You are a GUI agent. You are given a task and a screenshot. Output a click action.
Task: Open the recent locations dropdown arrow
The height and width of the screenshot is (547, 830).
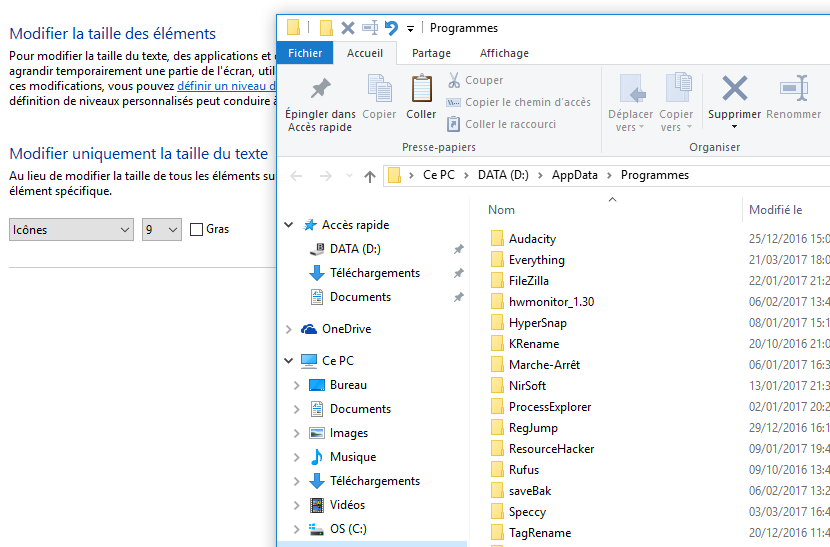349,176
